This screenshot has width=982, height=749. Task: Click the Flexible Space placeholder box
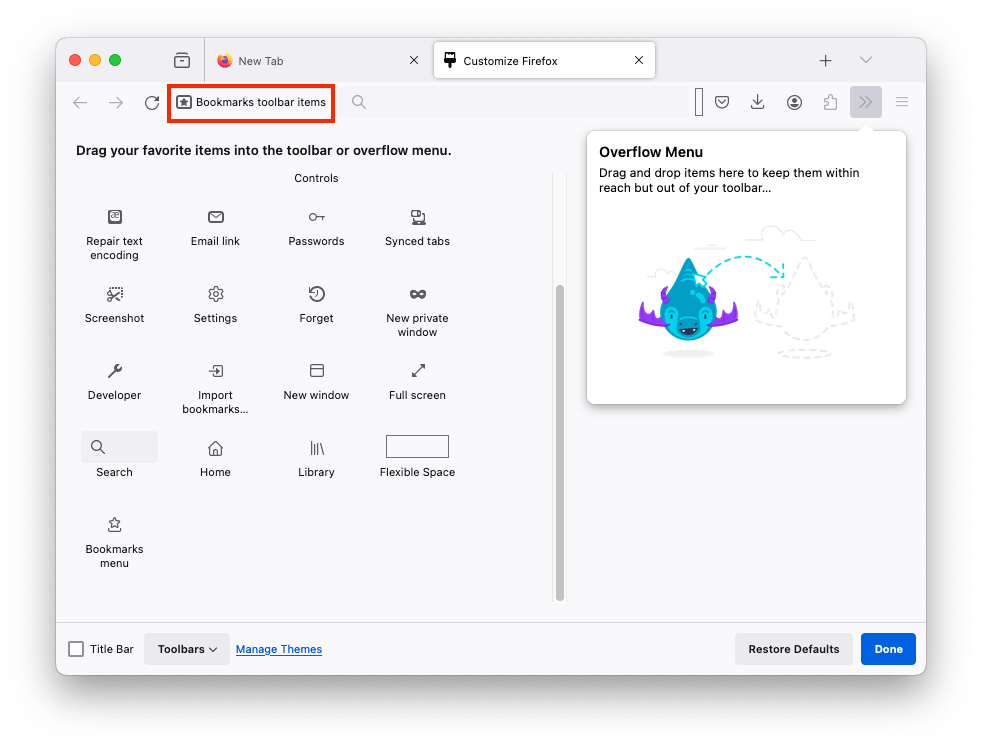[417, 446]
